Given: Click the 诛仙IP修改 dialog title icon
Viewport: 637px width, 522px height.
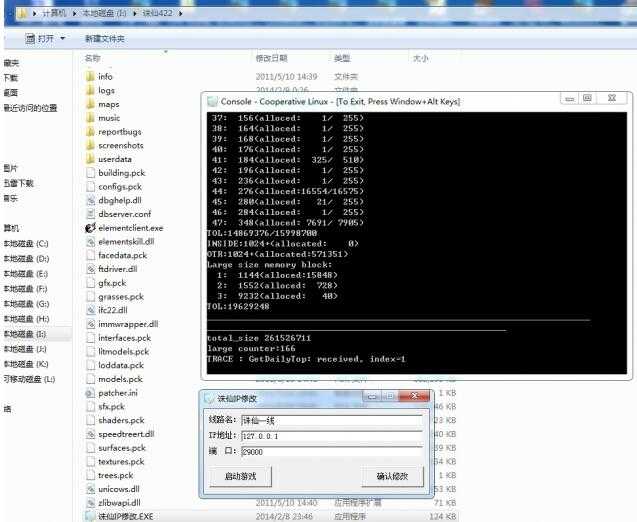Looking at the screenshot, I should [210, 399].
